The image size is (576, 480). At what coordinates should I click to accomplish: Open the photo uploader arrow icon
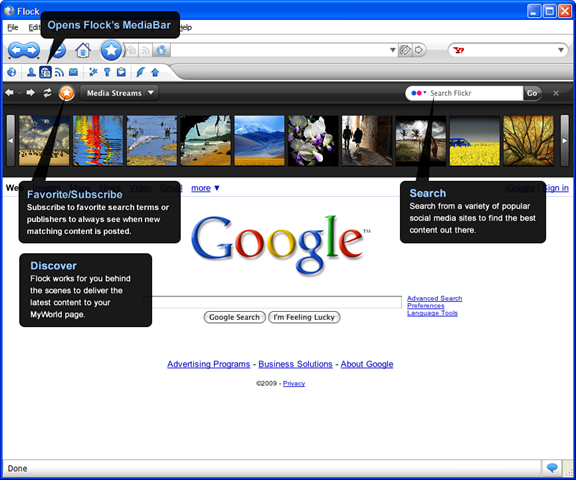click(155, 72)
